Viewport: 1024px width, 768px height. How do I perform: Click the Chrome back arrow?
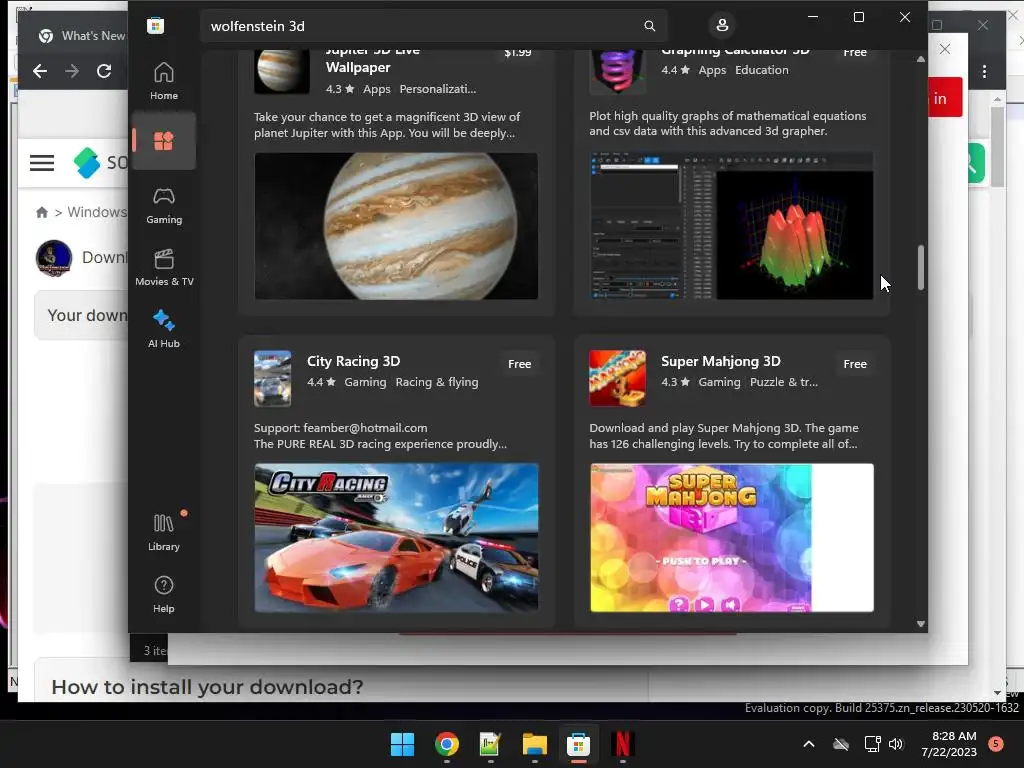point(40,71)
